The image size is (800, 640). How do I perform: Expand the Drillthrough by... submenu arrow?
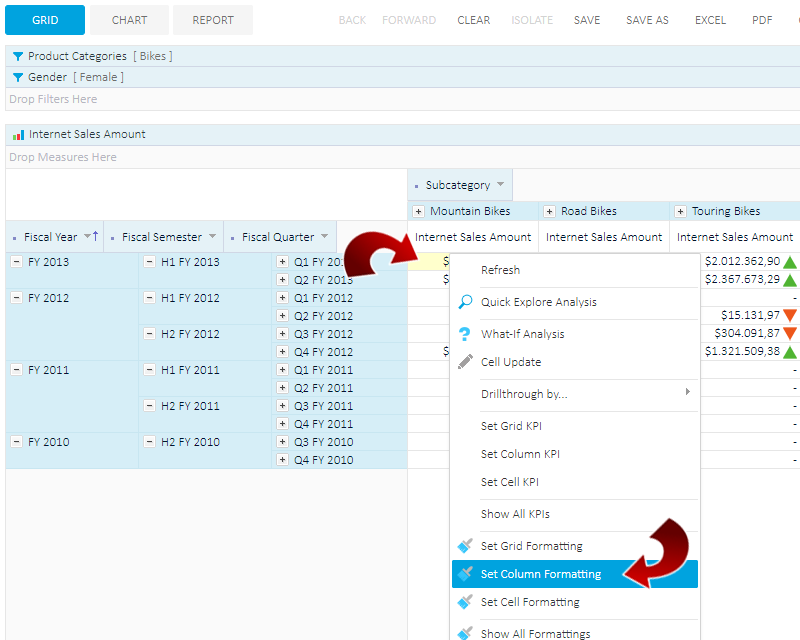coord(688,391)
